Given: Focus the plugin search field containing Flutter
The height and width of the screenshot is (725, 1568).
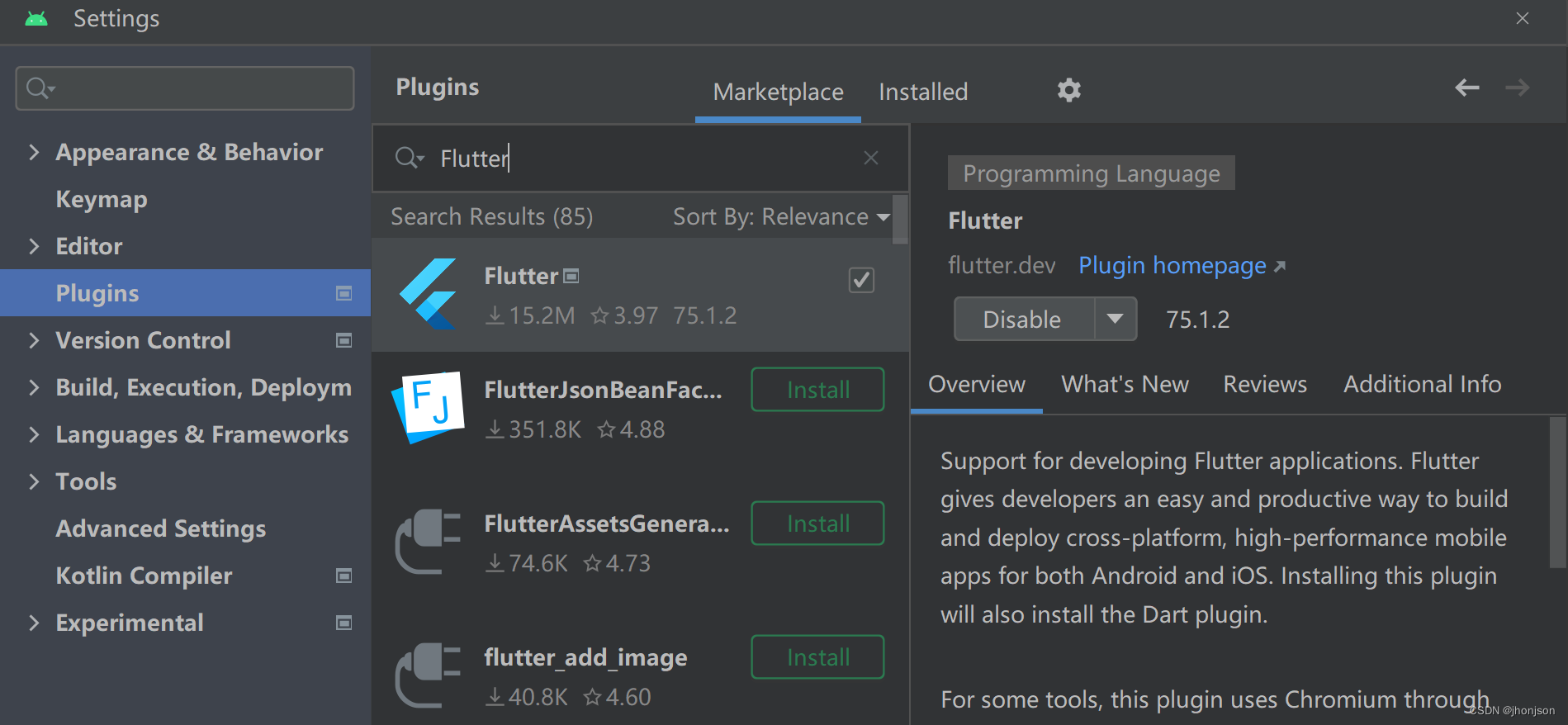Looking at the screenshot, I should pyautogui.click(x=641, y=158).
